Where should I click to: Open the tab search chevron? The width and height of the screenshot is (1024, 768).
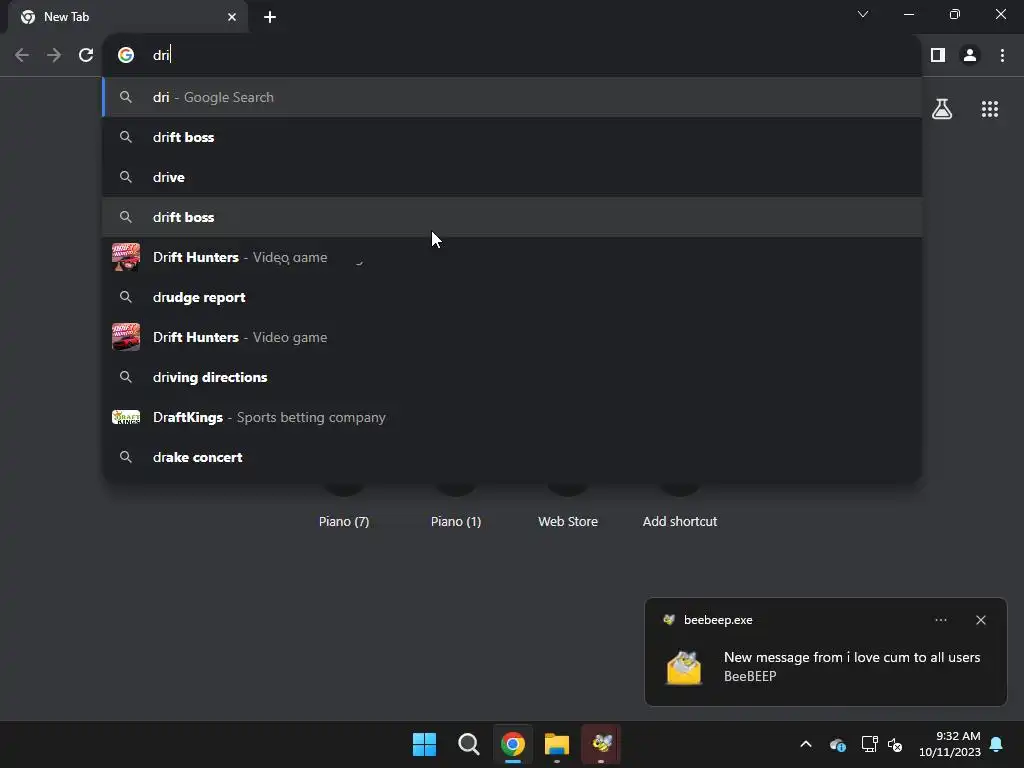pos(863,14)
